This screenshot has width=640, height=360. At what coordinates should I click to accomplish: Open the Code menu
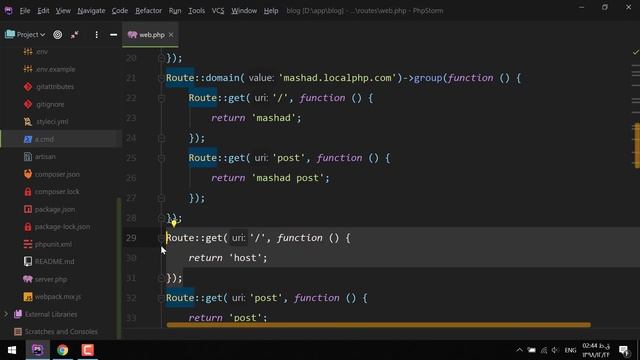tap(120, 11)
